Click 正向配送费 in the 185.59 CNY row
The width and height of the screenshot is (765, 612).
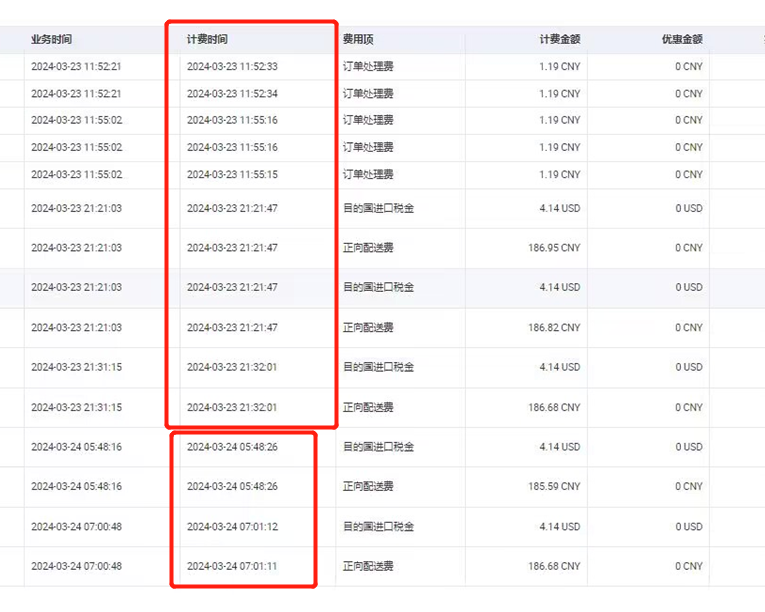pyautogui.click(x=368, y=487)
